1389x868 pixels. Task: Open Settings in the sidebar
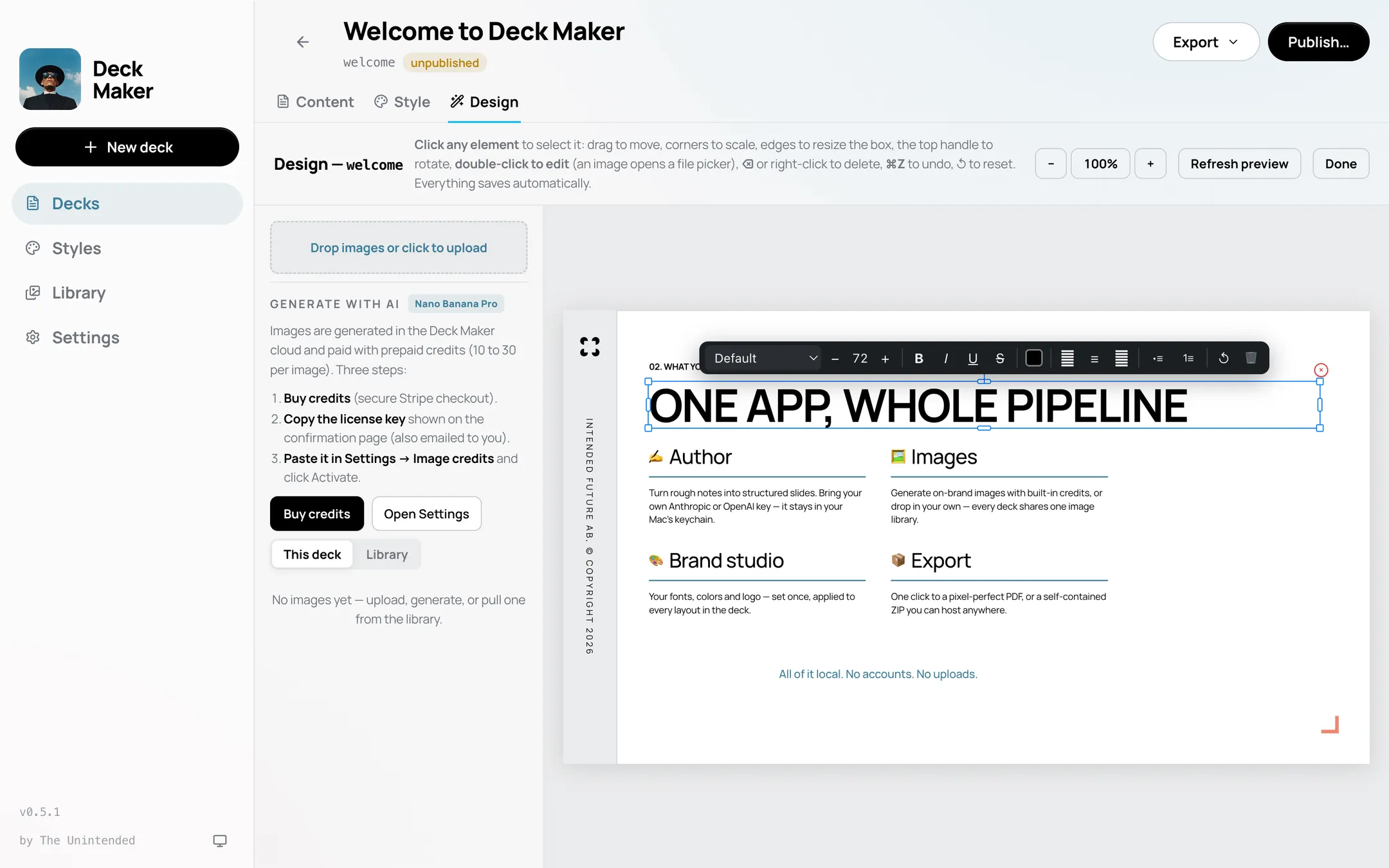(x=127, y=338)
